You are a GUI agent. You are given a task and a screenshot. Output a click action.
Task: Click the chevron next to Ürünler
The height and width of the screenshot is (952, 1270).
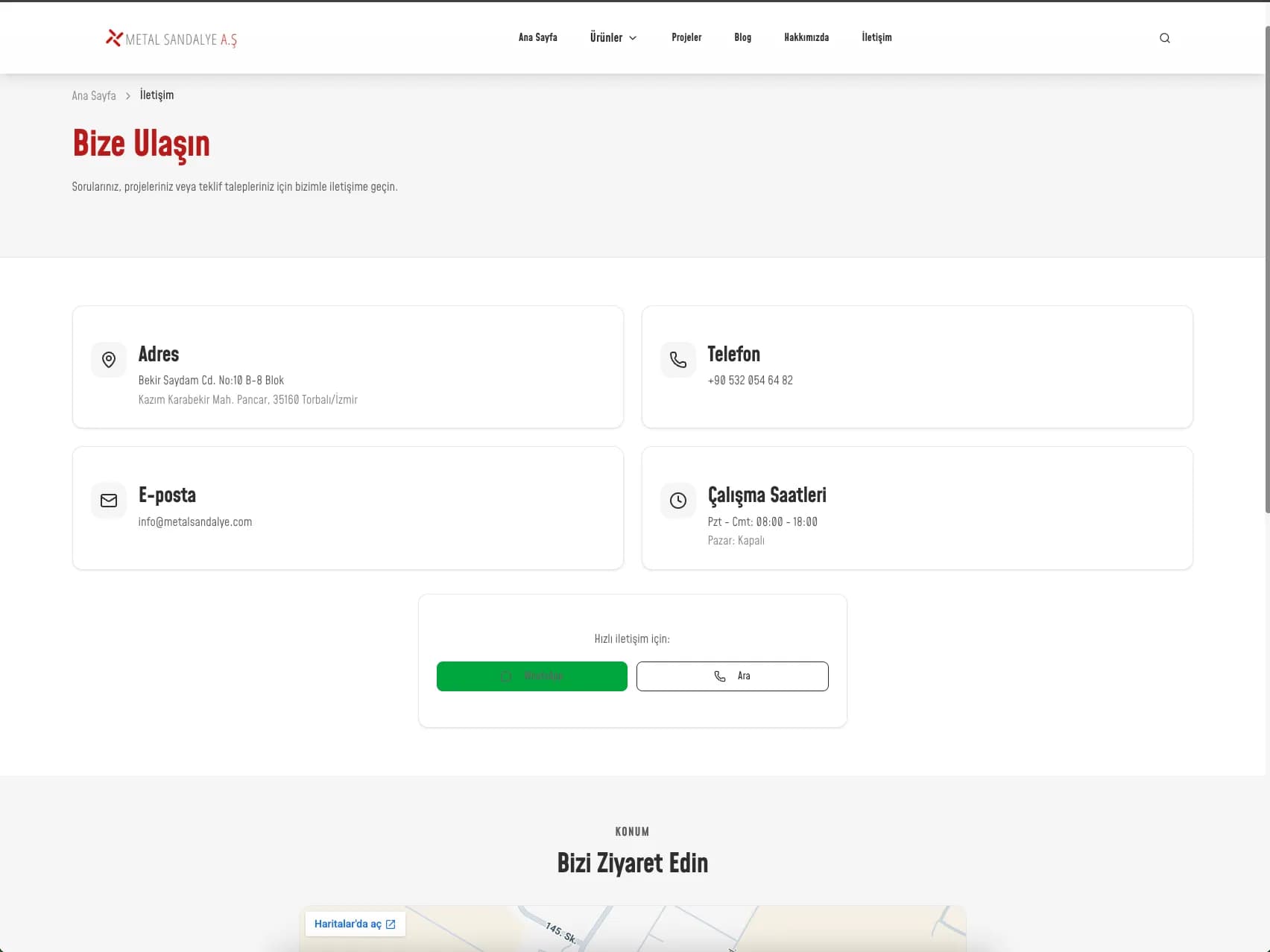(x=633, y=38)
